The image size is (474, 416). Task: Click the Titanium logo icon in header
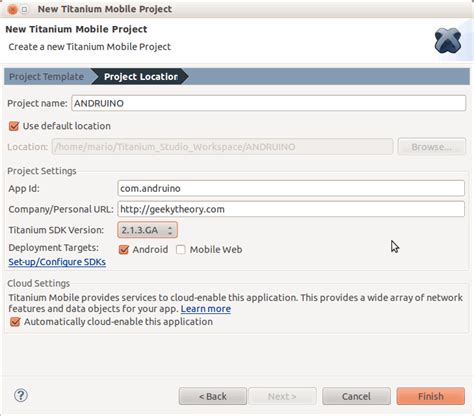[x=448, y=40]
